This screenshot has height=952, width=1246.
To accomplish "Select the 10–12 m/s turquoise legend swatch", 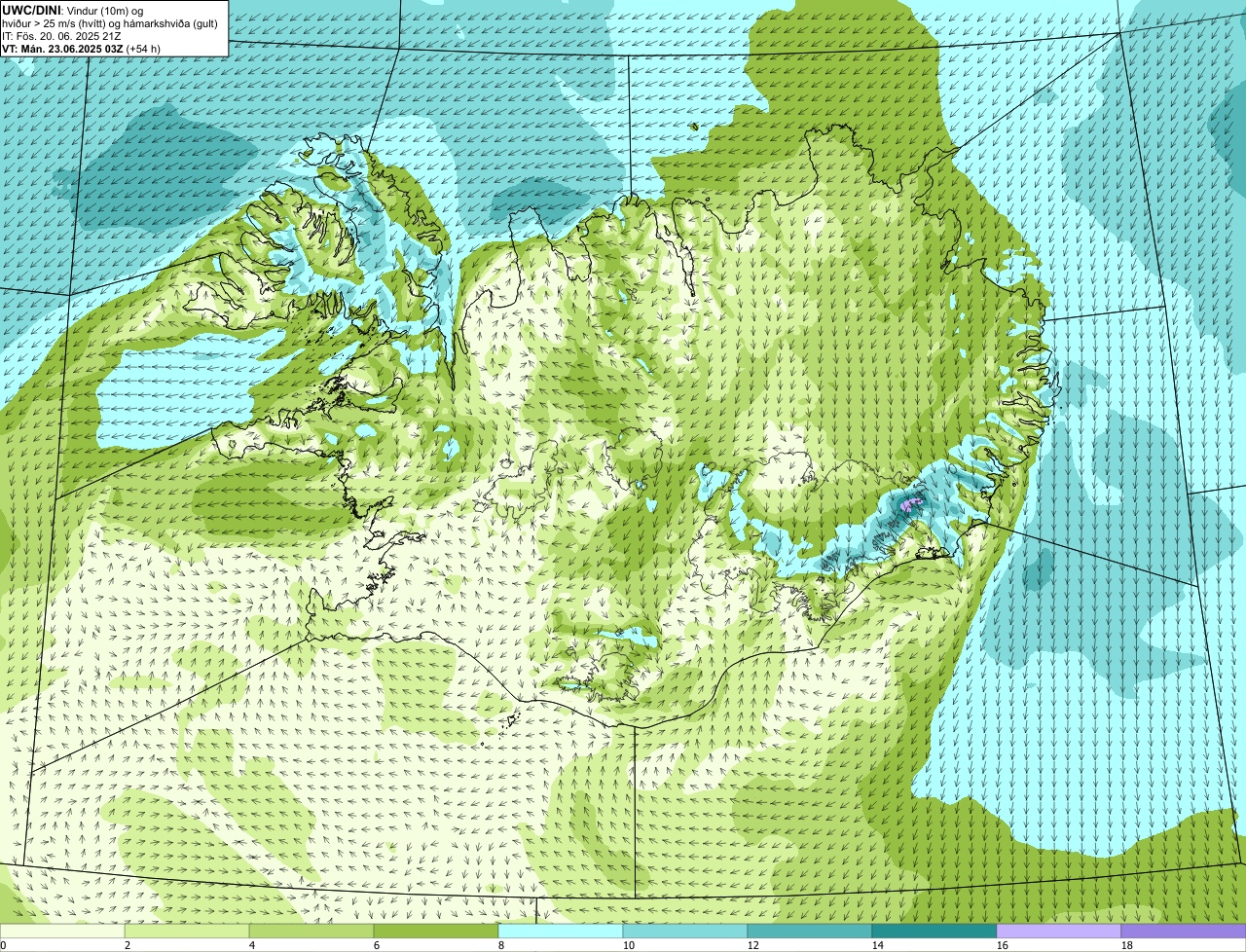I will pos(685,931).
